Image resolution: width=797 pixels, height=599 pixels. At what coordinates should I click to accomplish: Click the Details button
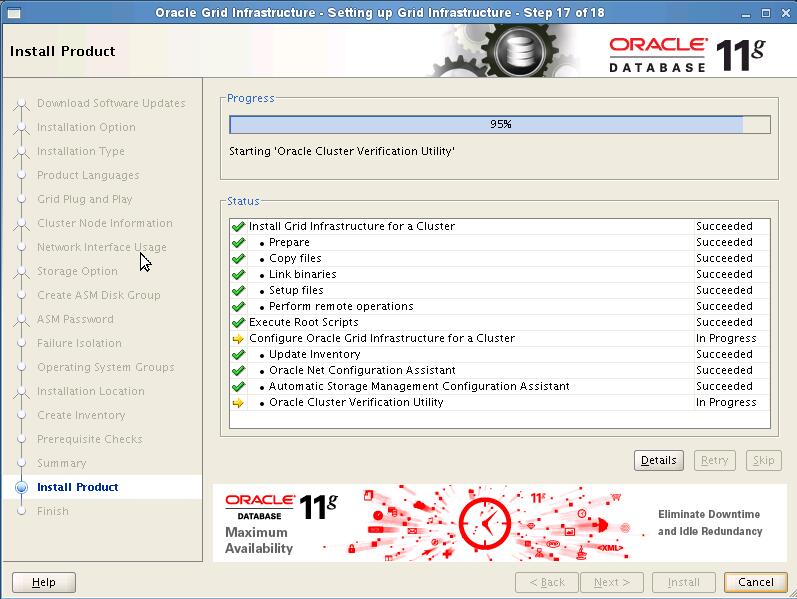click(658, 460)
